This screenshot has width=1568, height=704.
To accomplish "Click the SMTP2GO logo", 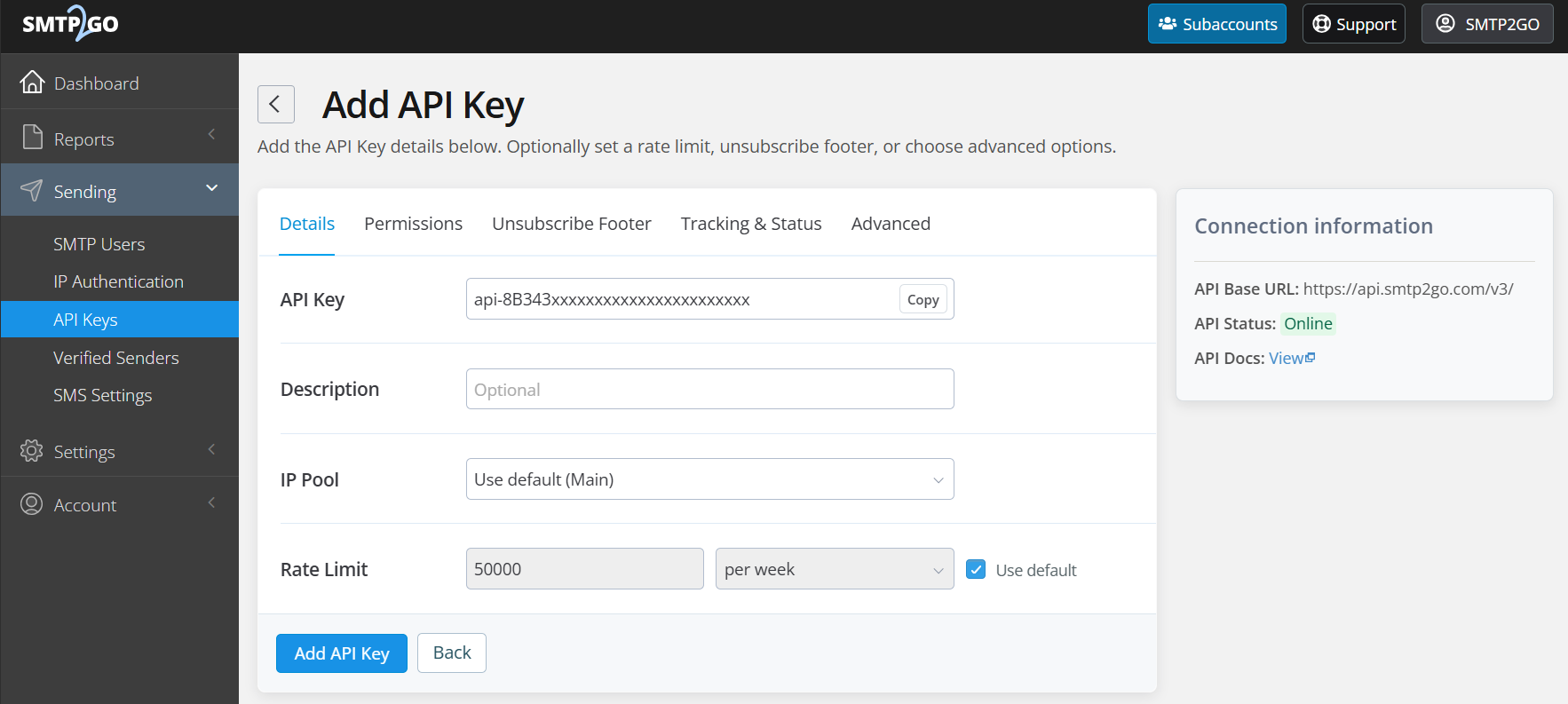I will [70, 23].
